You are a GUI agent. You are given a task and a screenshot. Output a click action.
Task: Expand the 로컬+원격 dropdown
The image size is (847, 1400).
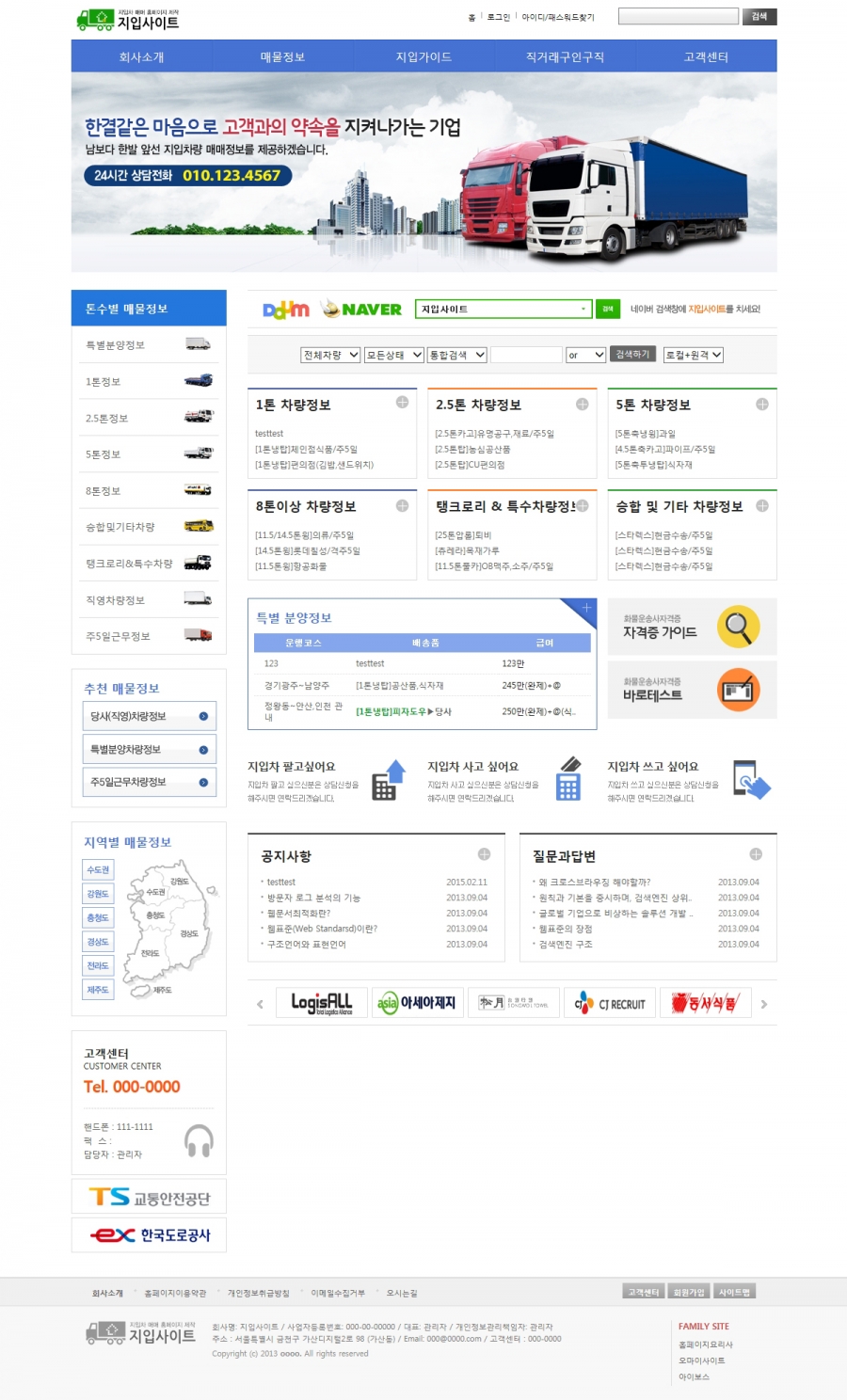694,355
